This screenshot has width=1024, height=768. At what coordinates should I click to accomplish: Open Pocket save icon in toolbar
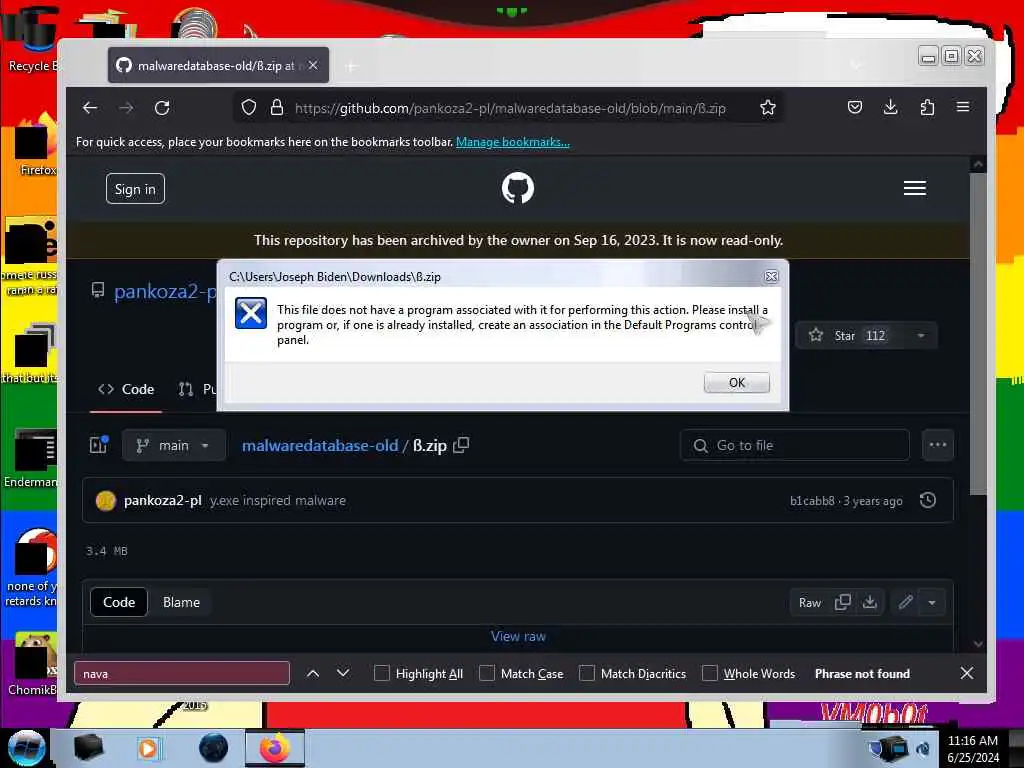(854, 107)
